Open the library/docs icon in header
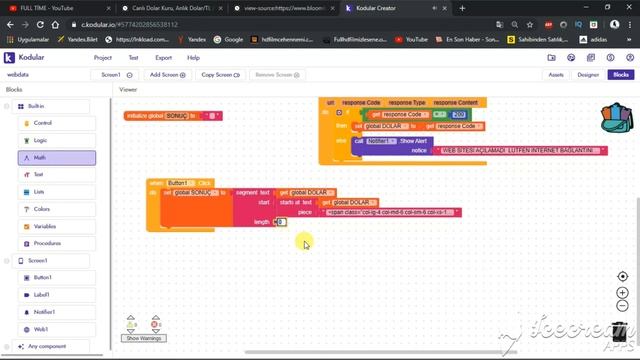The image size is (640, 360). click(x=591, y=58)
